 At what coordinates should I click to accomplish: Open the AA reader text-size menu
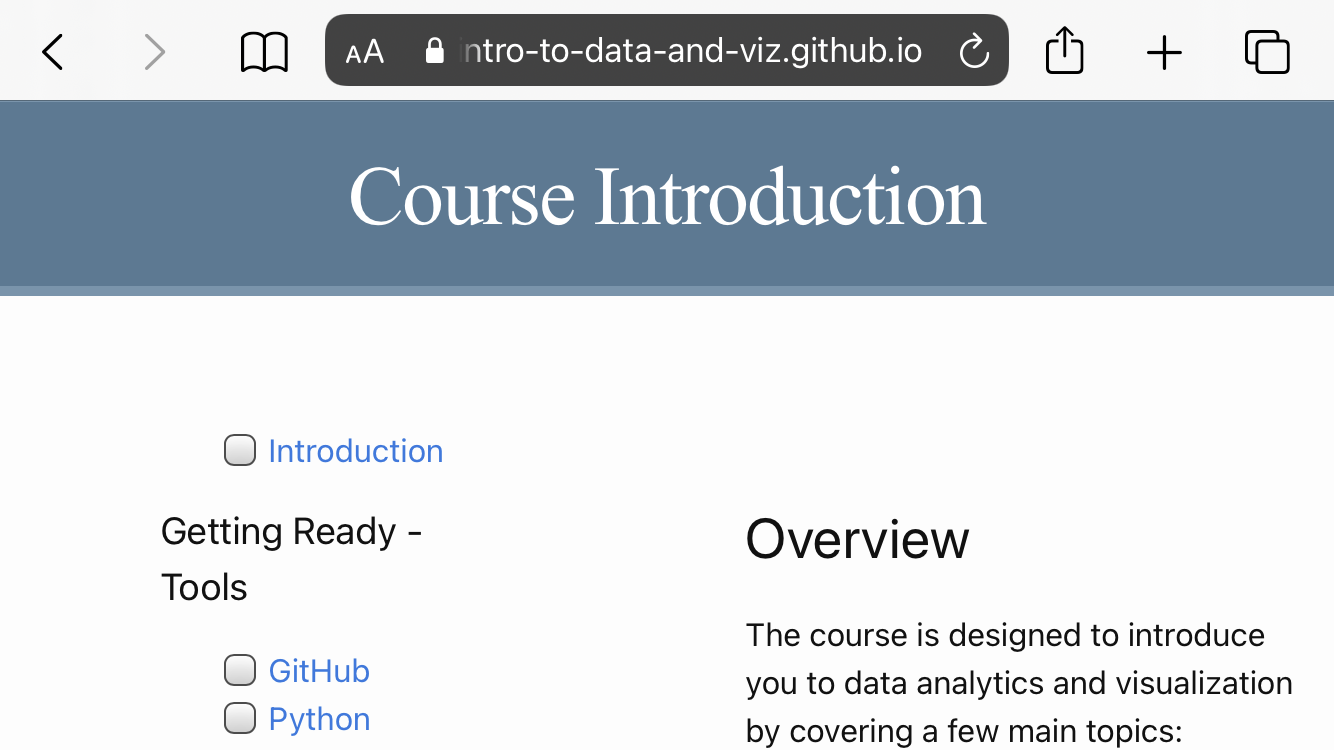click(x=365, y=52)
